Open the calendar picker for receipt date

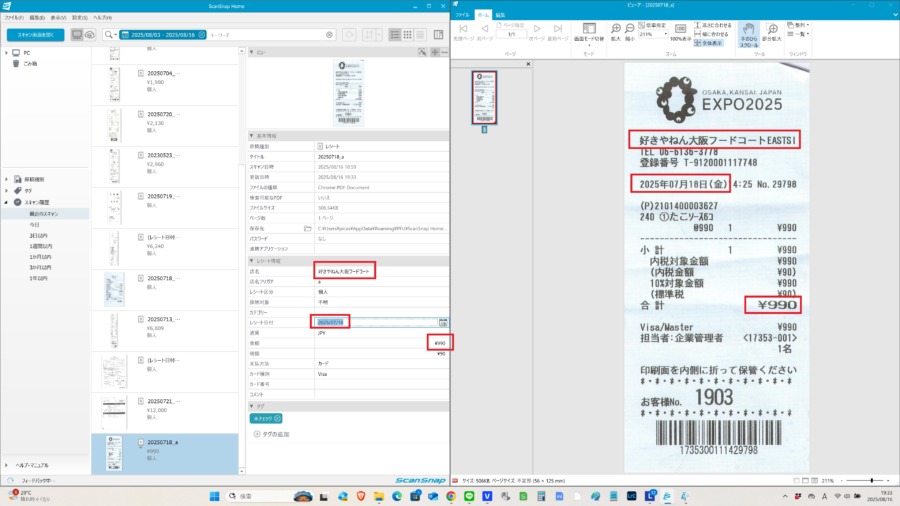(x=443, y=322)
